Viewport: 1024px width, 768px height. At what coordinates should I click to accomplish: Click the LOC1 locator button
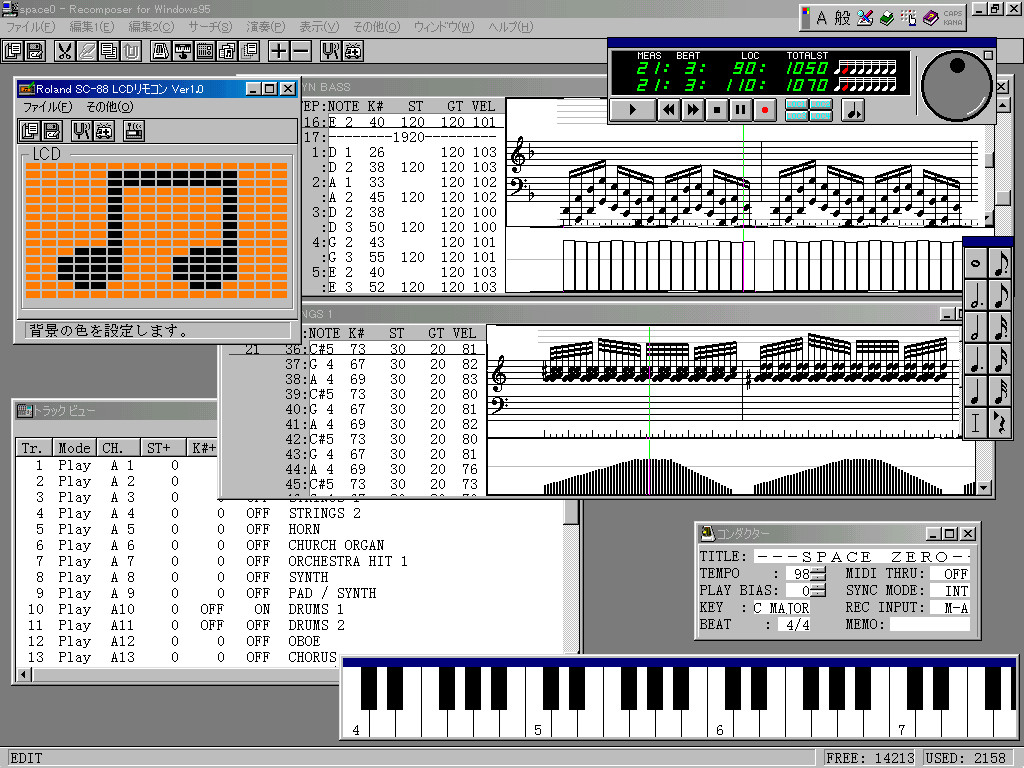pos(796,104)
